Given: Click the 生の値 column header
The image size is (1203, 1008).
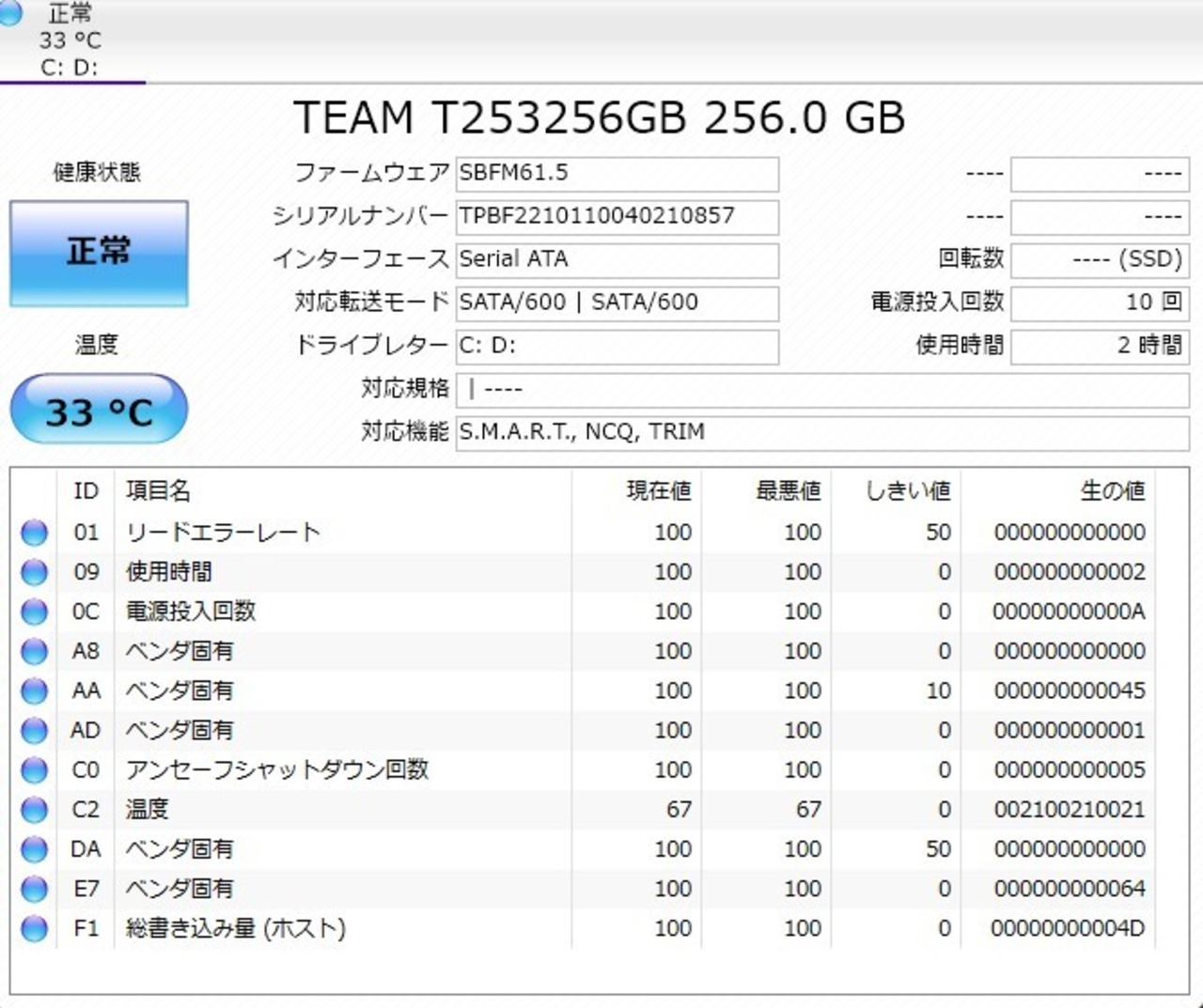Looking at the screenshot, I should [x=1112, y=490].
